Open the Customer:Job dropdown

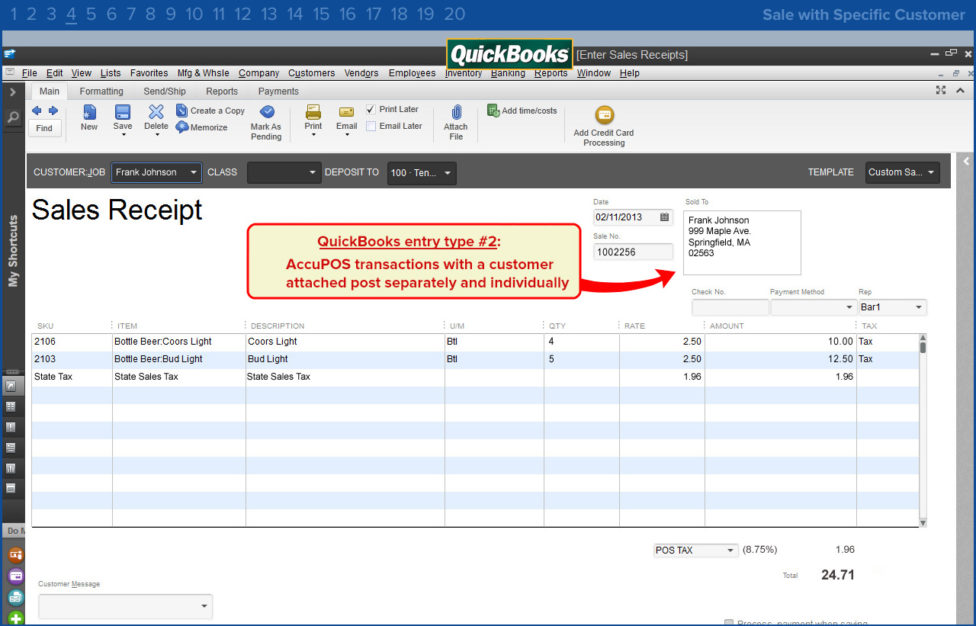pyautogui.click(x=194, y=172)
